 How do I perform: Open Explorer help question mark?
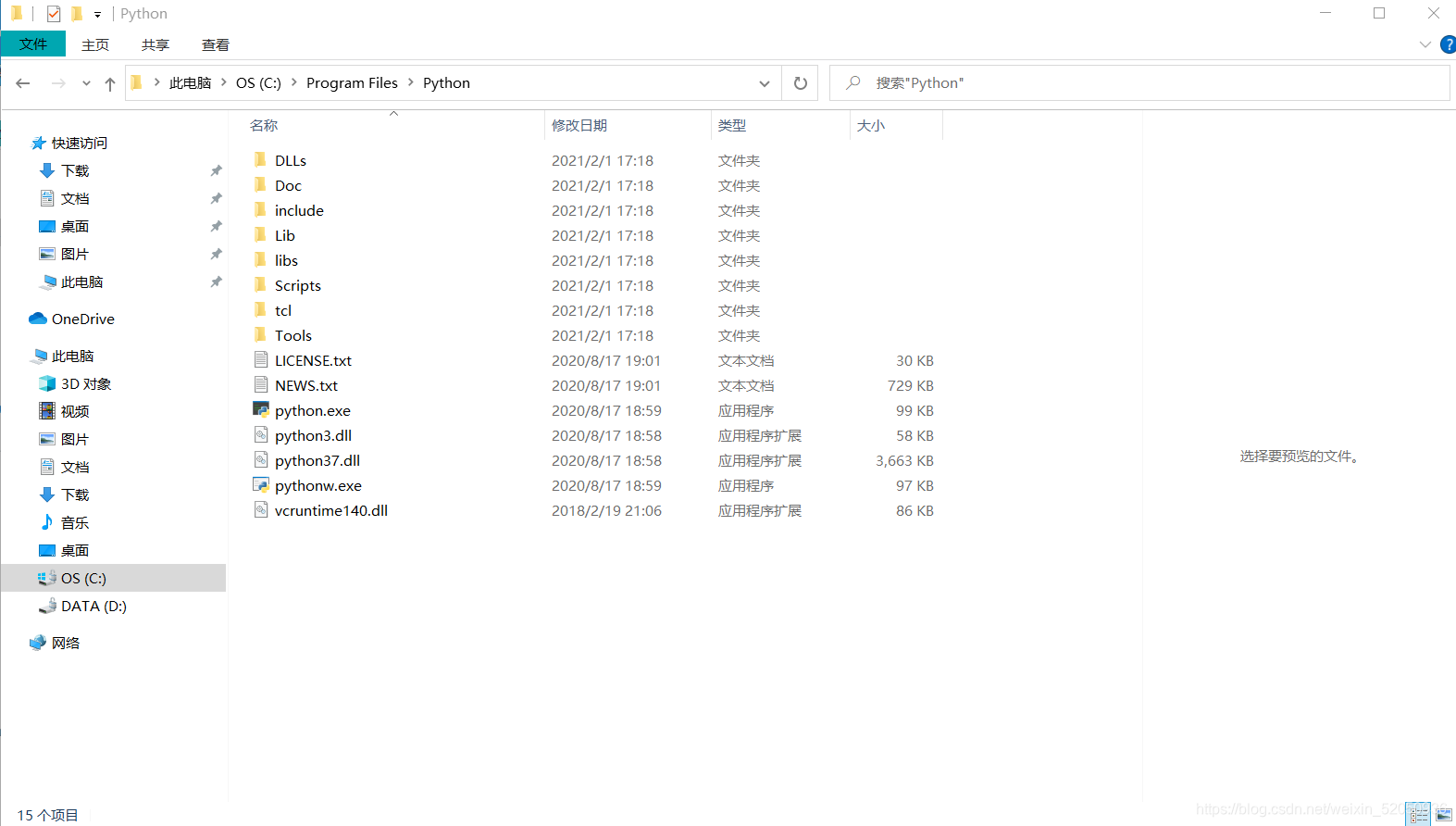1448,44
